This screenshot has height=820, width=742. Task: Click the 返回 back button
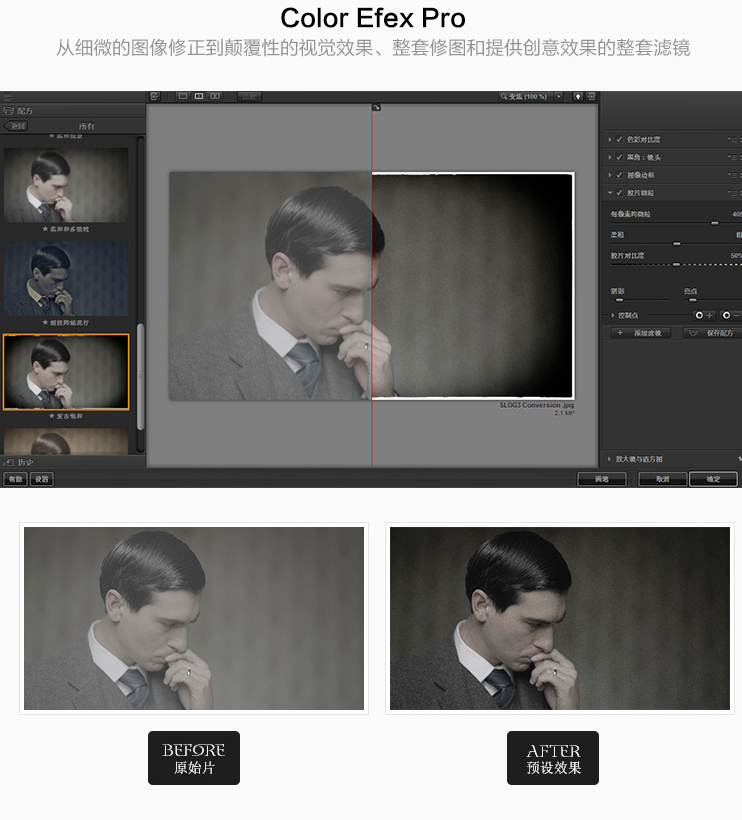click(x=16, y=126)
